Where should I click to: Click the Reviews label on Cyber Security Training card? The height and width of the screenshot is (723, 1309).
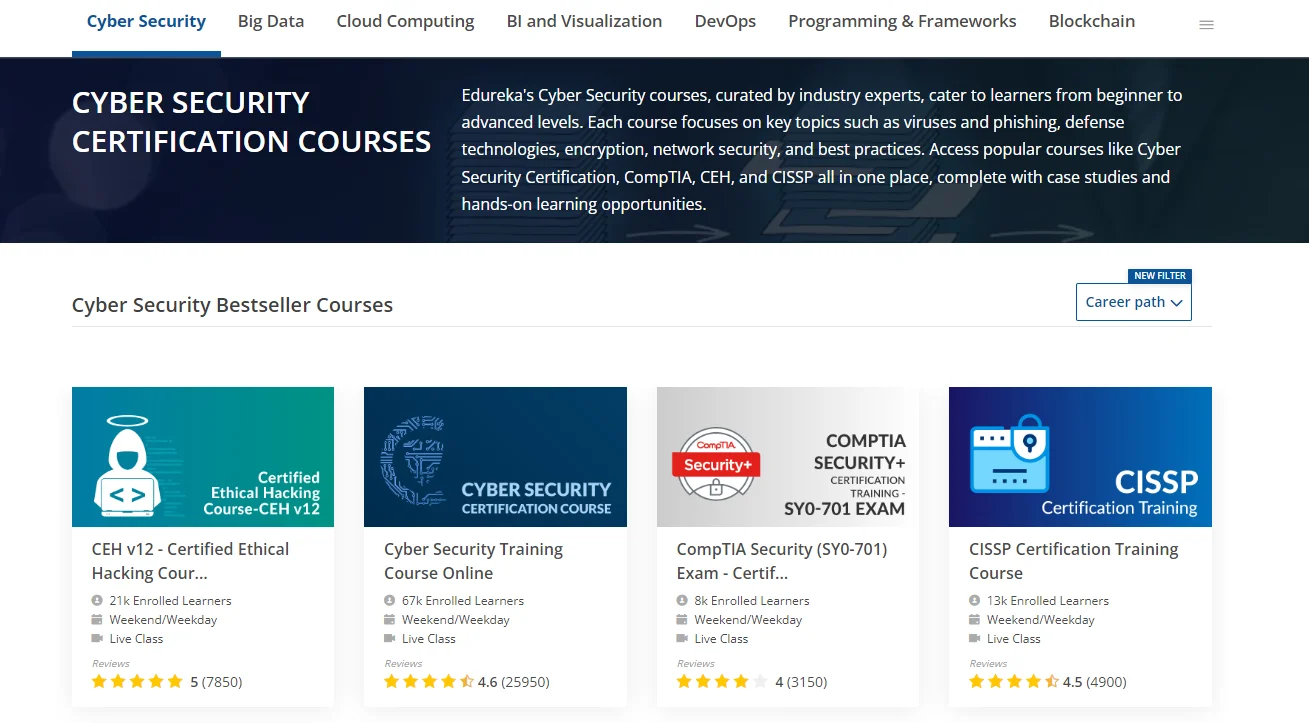coord(403,663)
